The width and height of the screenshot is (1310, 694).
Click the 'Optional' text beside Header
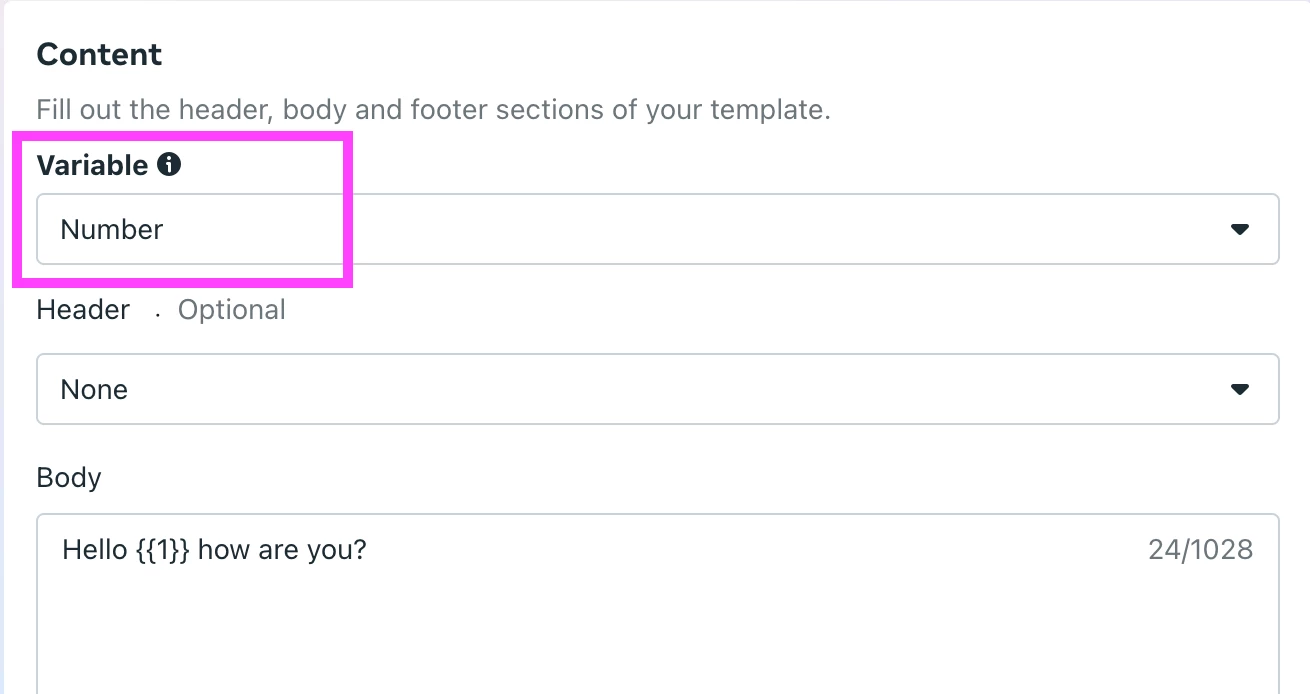tap(231, 310)
